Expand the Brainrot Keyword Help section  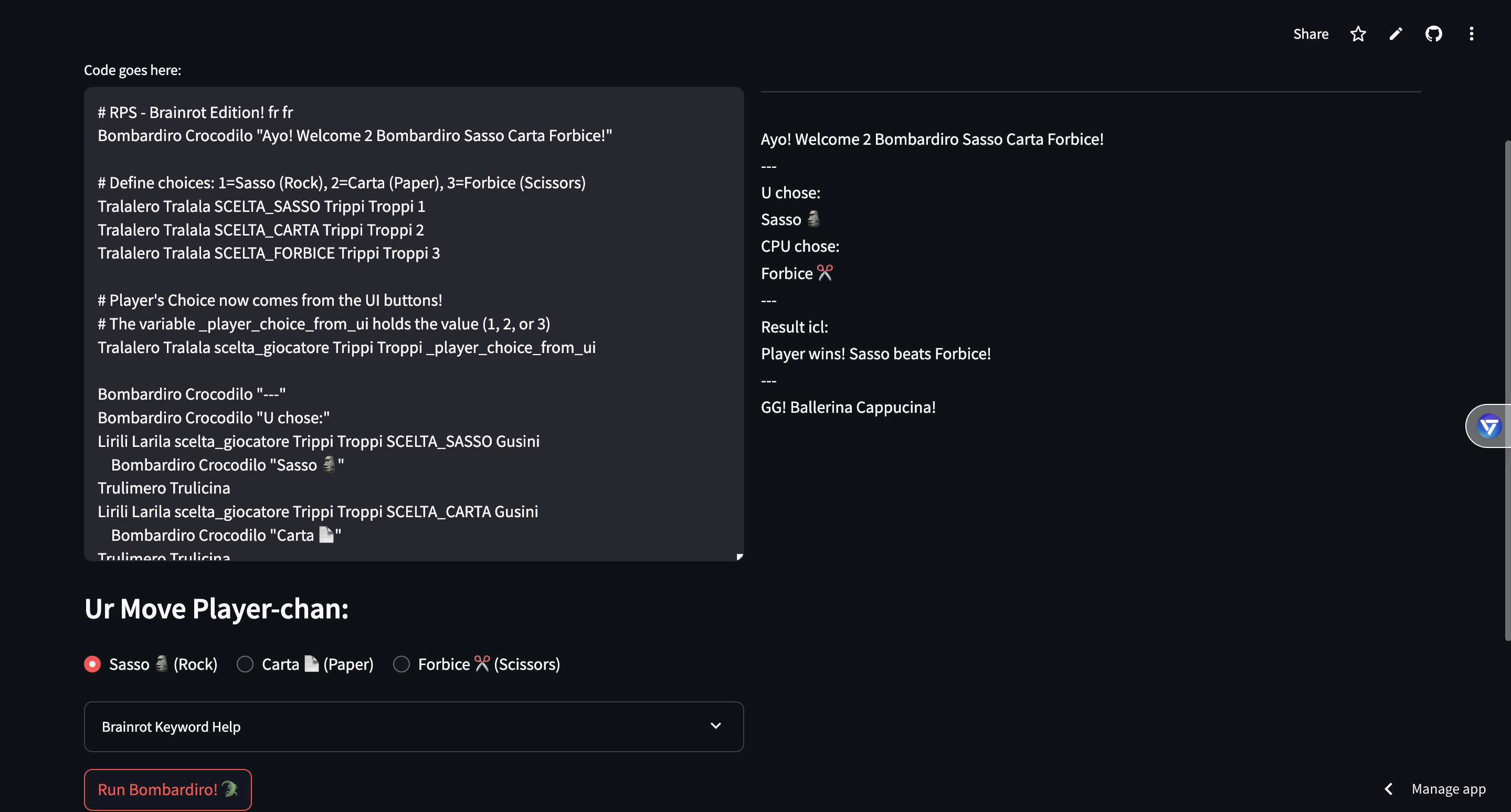tap(171, 727)
